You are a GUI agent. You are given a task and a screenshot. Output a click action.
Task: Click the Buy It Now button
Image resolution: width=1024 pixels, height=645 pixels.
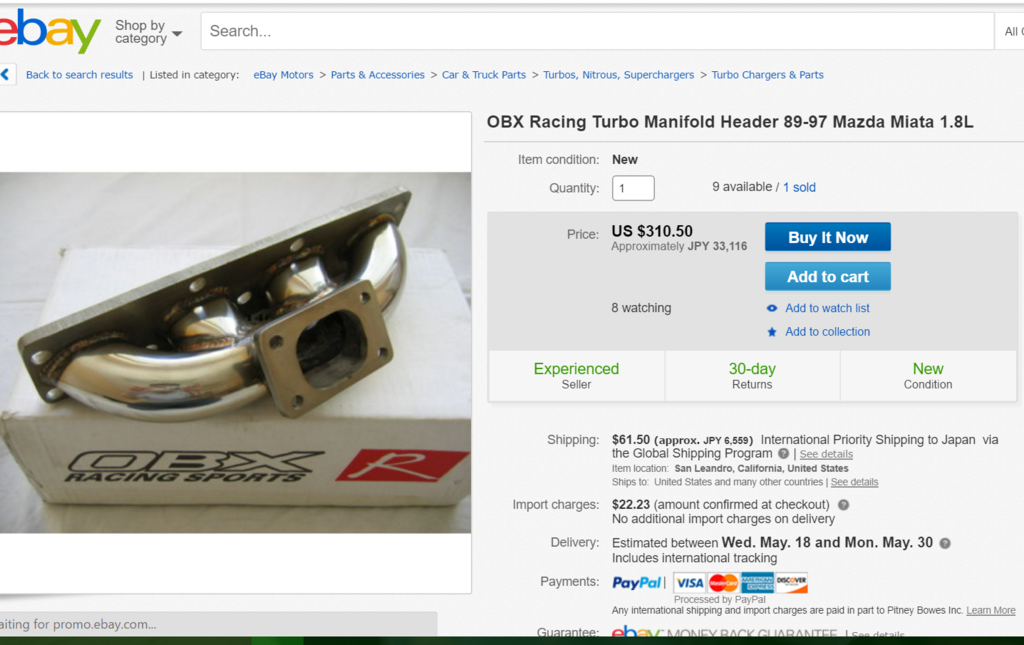pos(827,237)
